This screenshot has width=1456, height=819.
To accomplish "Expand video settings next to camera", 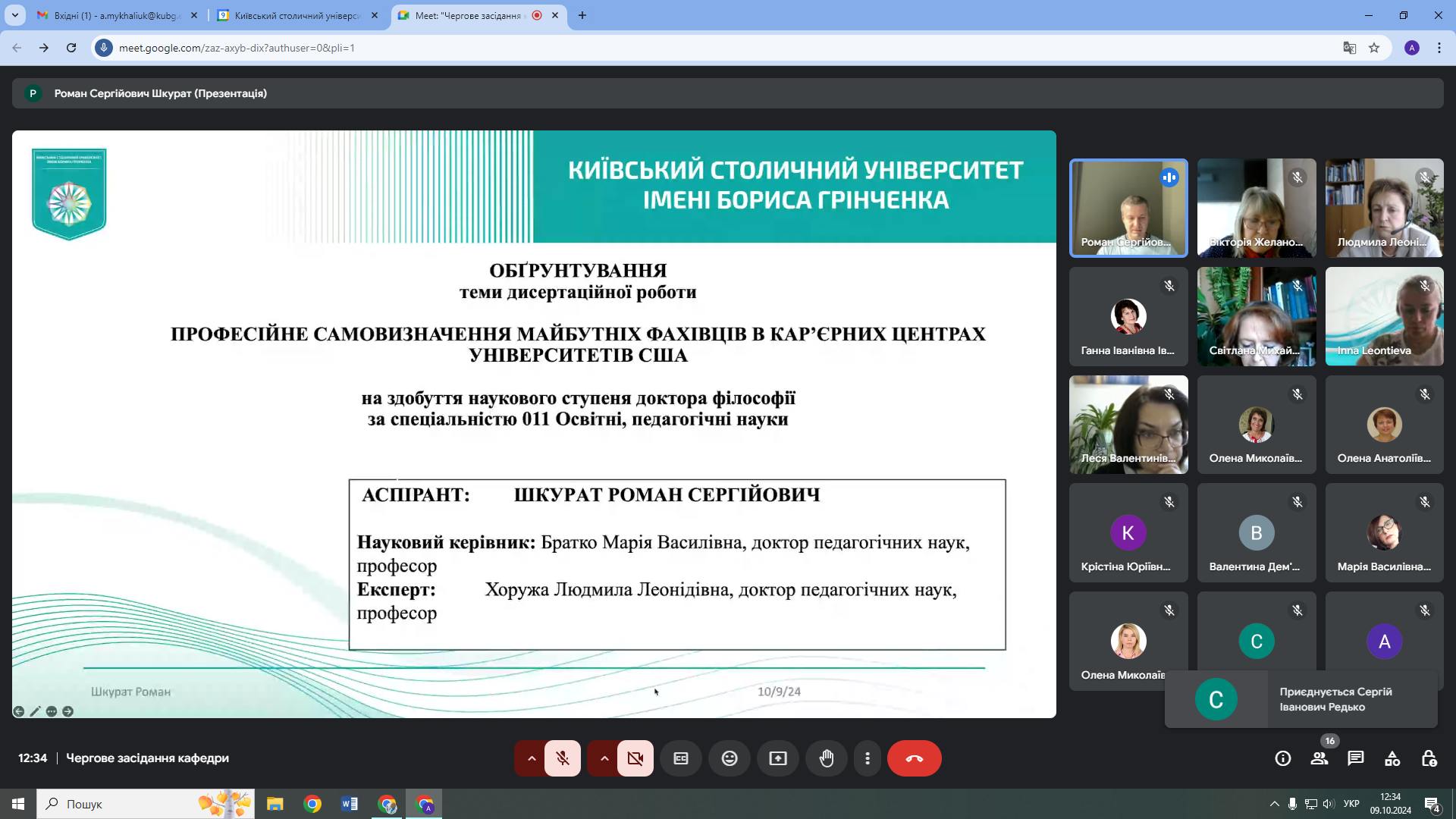I will [604, 758].
